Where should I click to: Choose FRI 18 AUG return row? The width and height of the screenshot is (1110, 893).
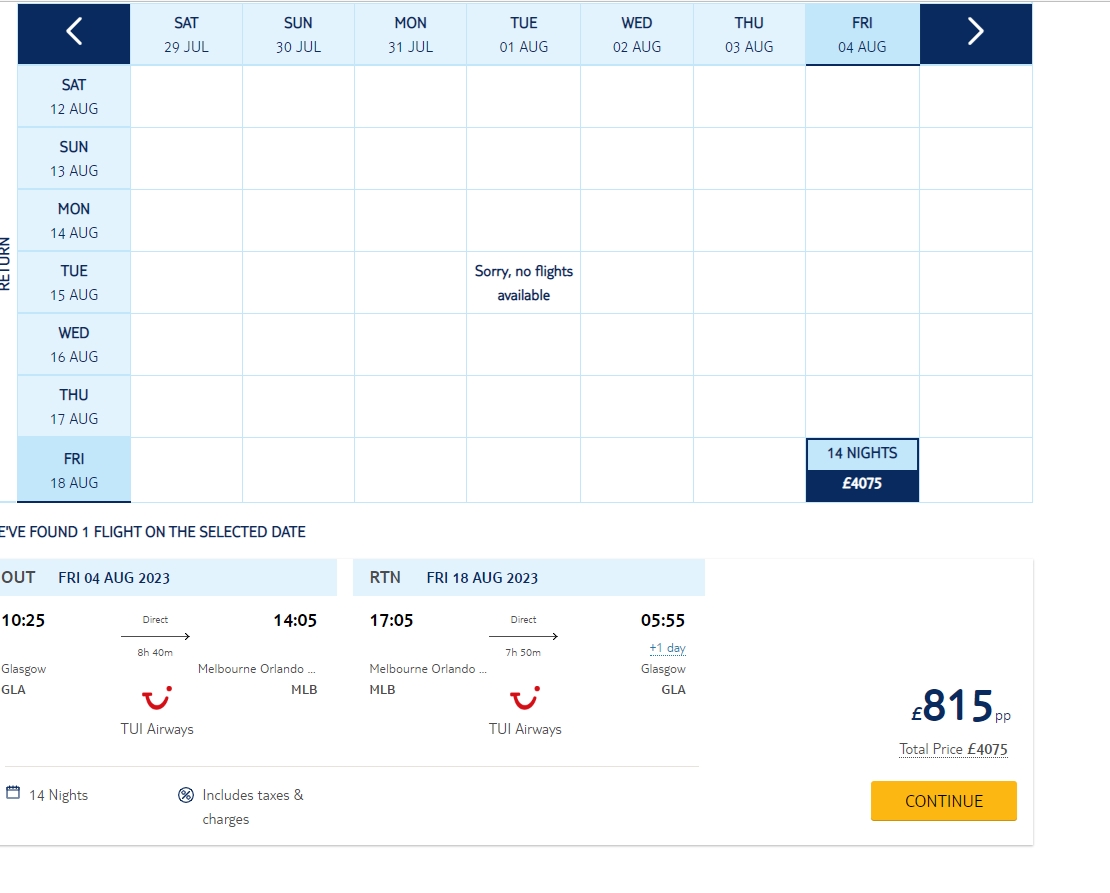[x=74, y=470]
